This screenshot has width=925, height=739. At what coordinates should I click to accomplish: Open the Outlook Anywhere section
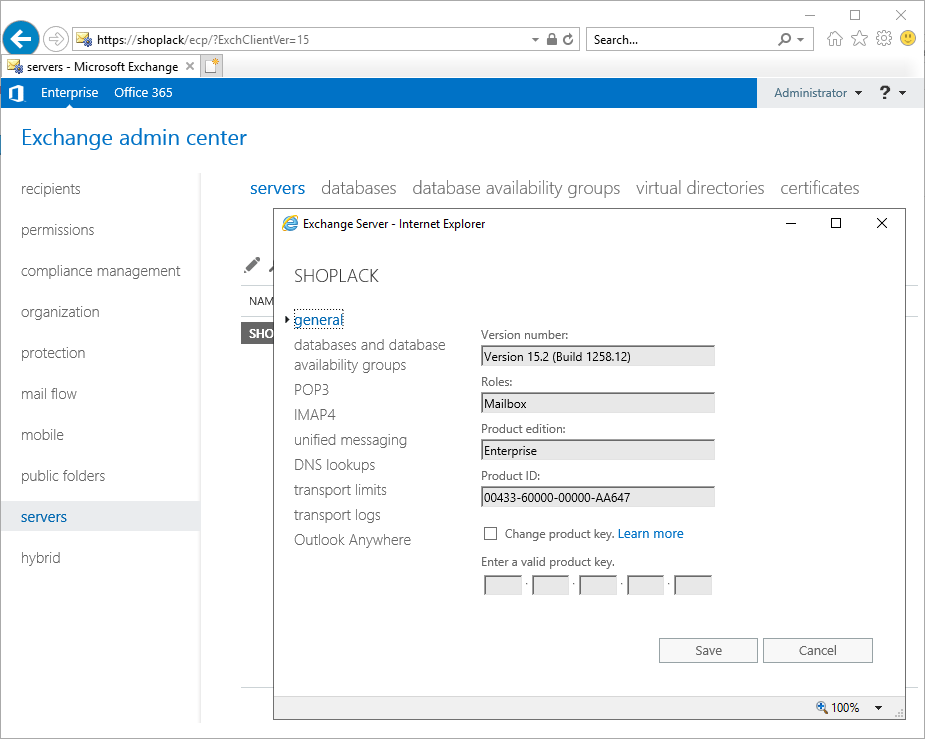click(x=353, y=540)
